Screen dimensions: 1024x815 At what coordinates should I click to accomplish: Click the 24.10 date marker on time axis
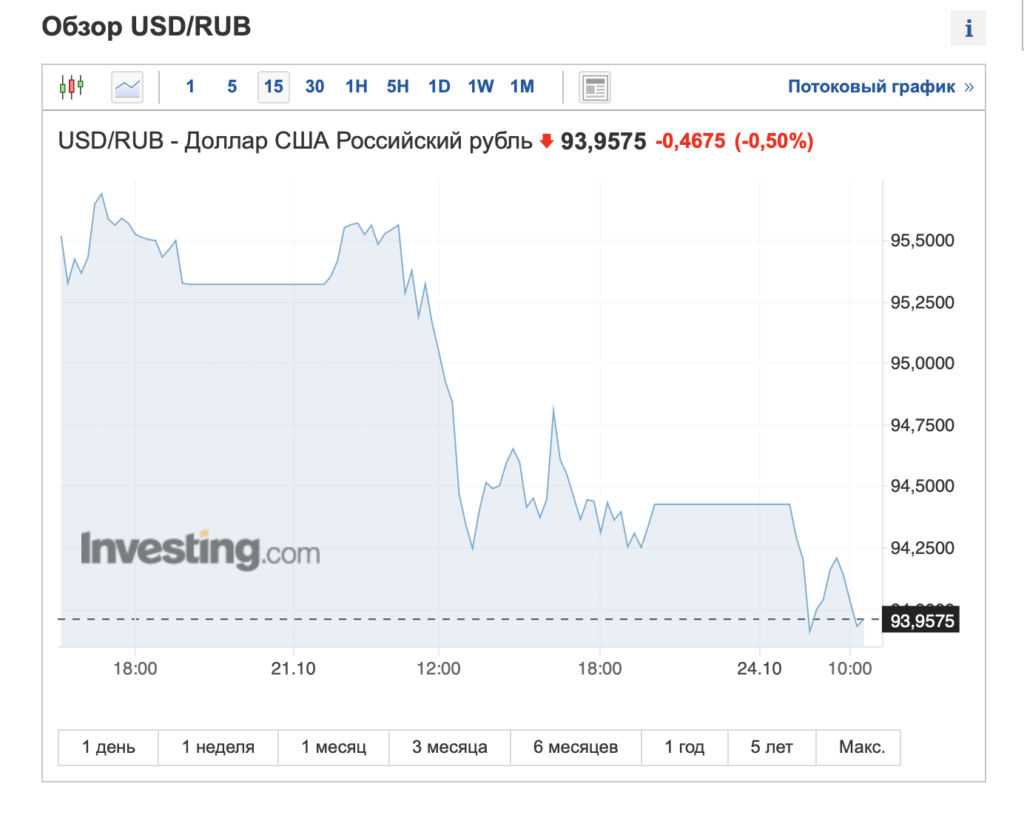pyautogui.click(x=758, y=667)
